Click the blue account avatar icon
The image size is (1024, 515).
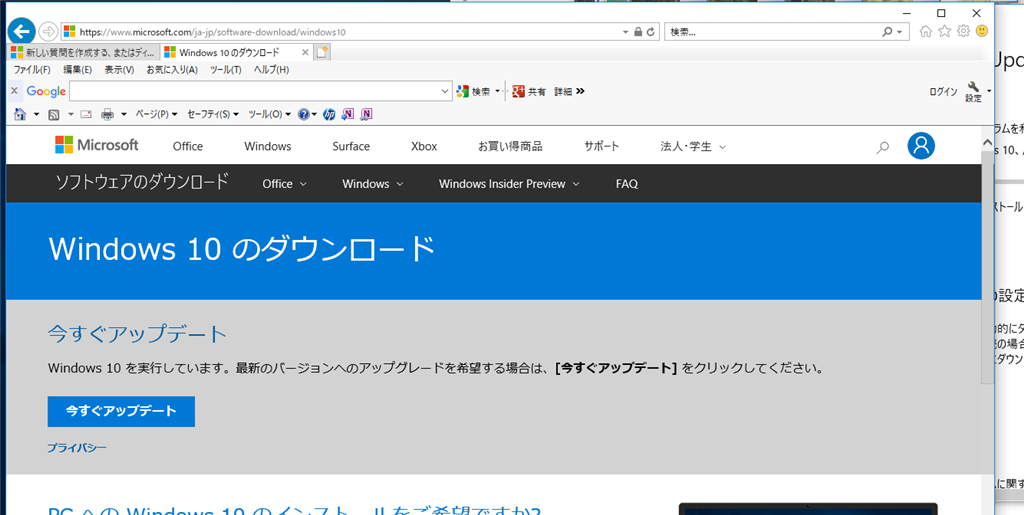[921, 146]
